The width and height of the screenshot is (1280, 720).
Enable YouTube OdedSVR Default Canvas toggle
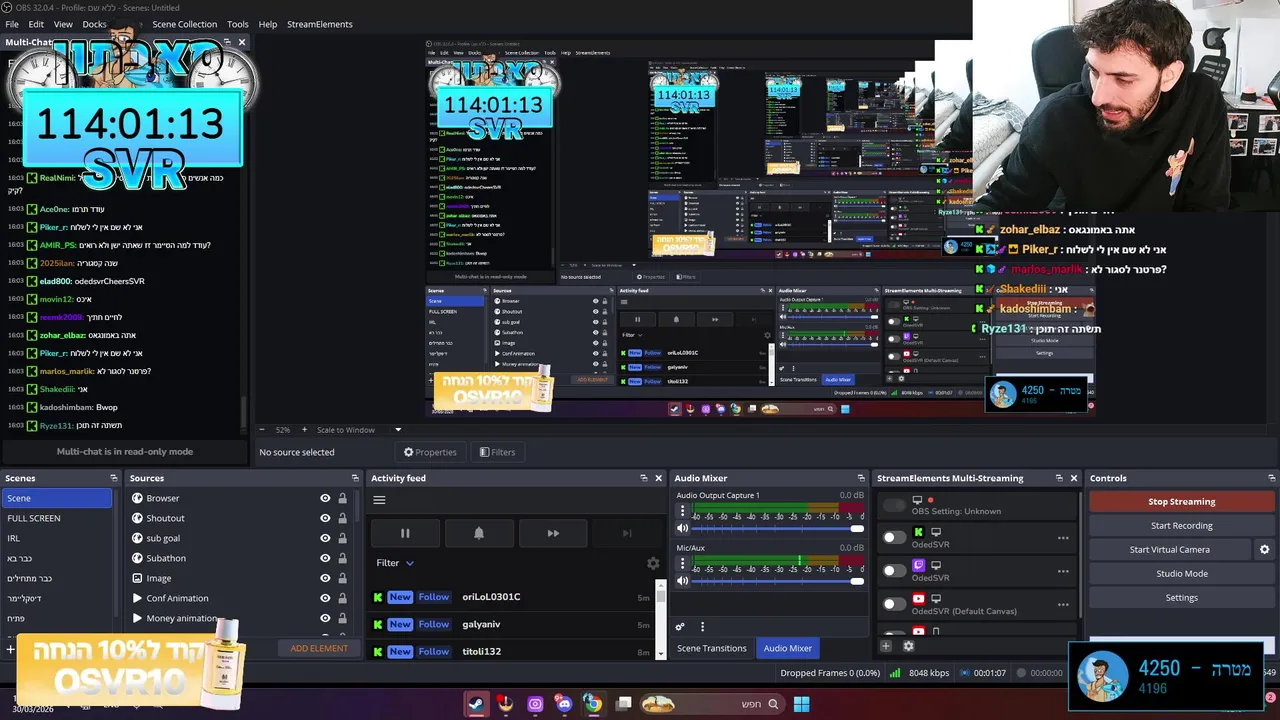894,604
